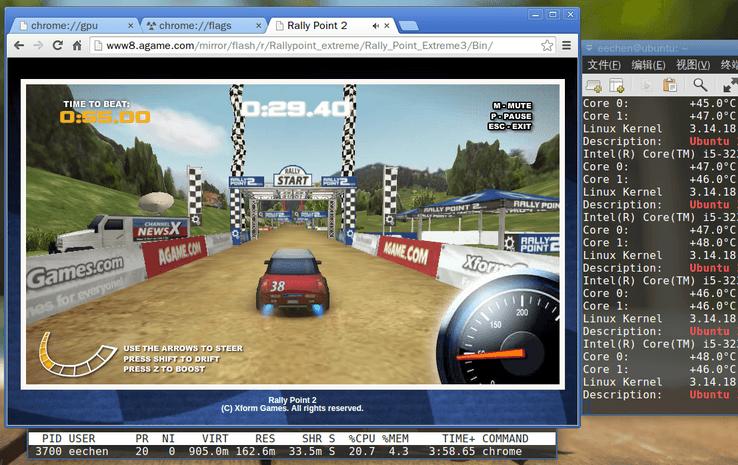The height and width of the screenshot is (465, 738).
Task: Click 'PRESS SHIFT TO DRIFT' instruction
Action: point(171,359)
